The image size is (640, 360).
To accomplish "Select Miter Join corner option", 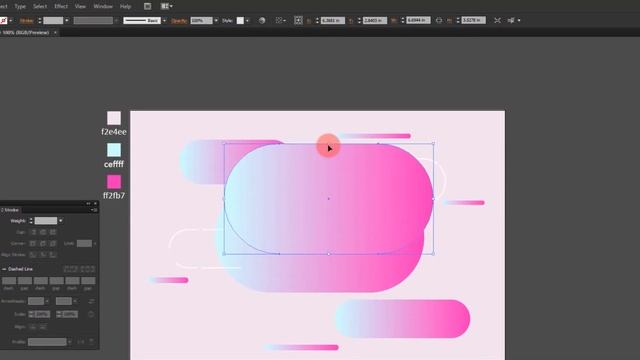I will pos(33,243).
